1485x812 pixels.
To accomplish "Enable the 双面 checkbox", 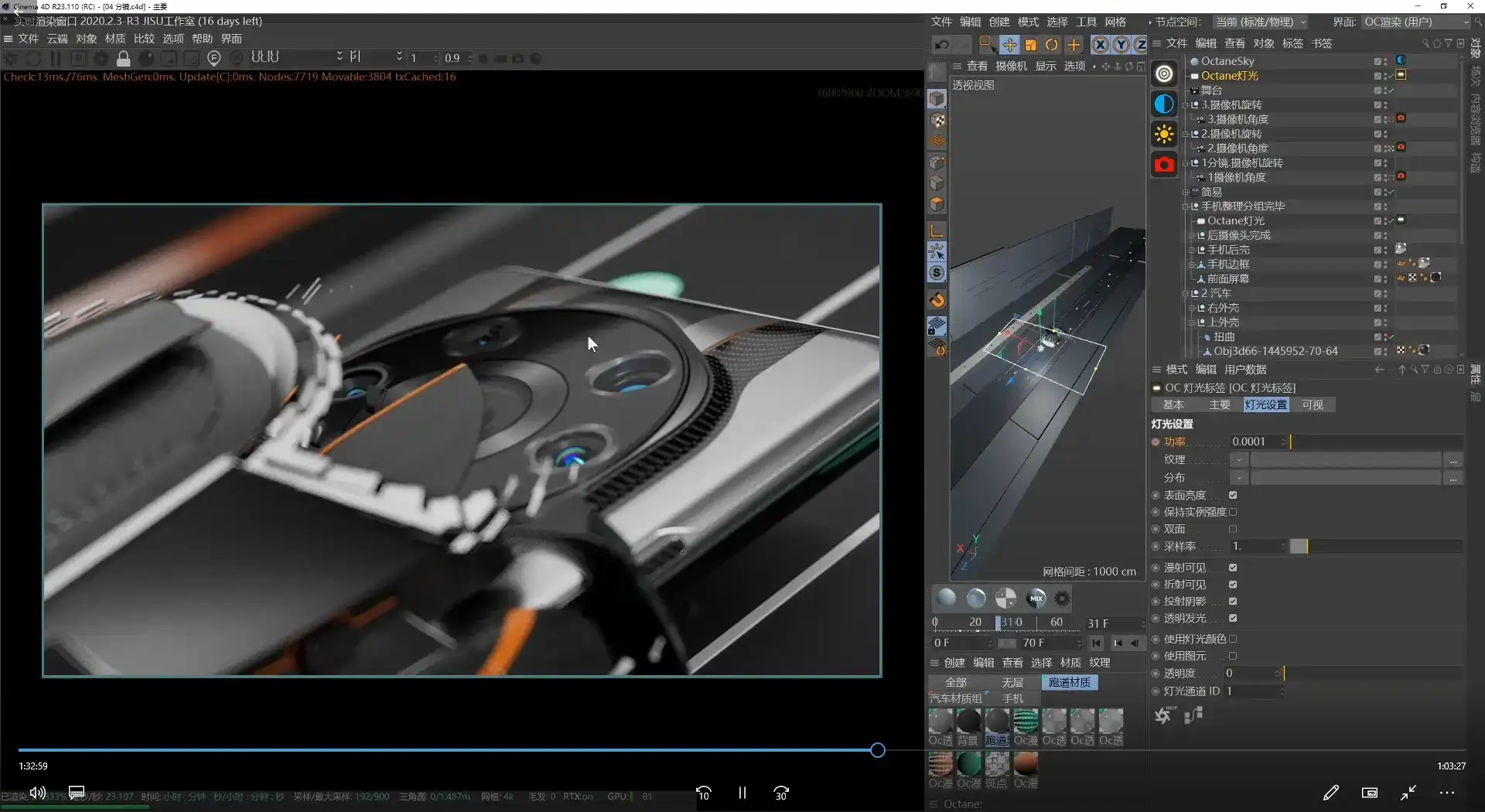I will [1233, 530].
